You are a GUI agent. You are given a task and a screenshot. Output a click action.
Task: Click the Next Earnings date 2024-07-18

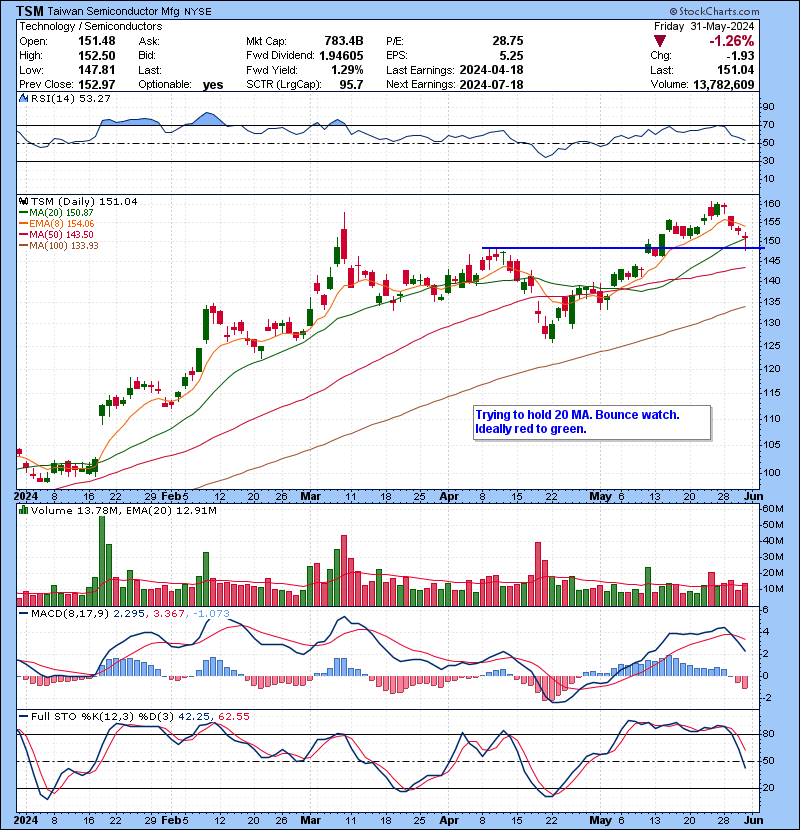coord(491,84)
